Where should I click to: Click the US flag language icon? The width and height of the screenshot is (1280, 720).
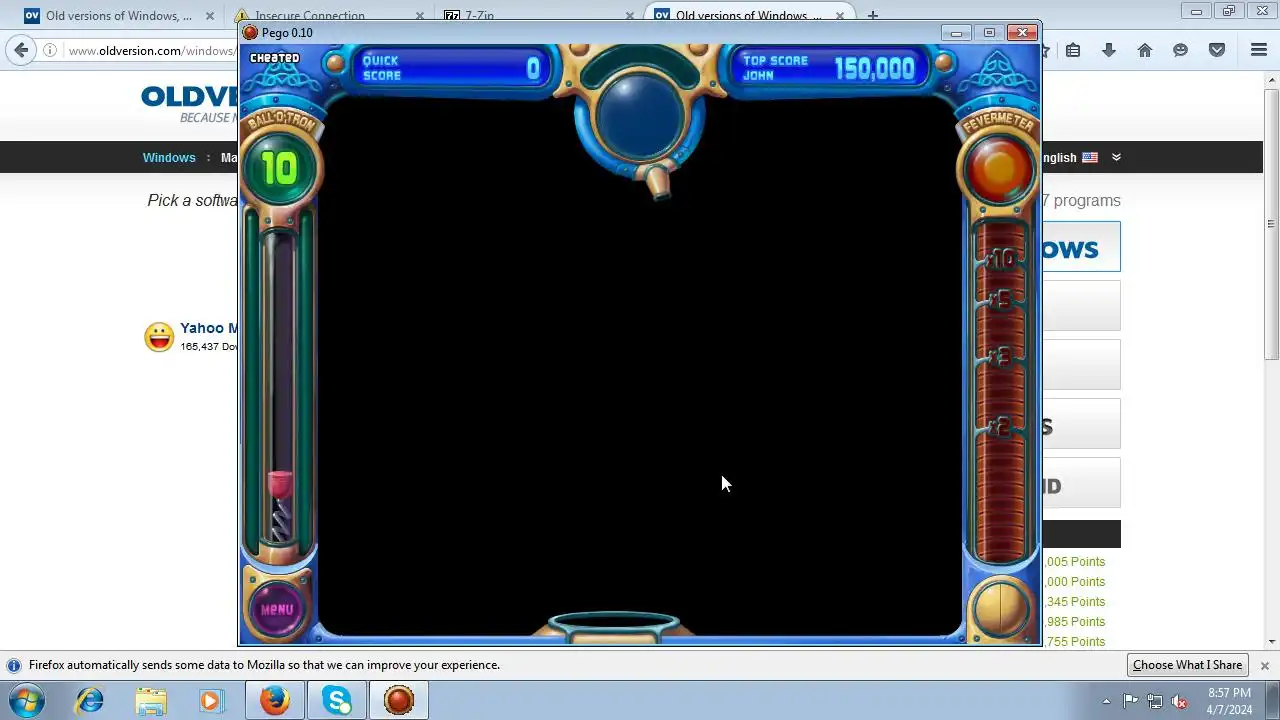pyautogui.click(x=1090, y=157)
